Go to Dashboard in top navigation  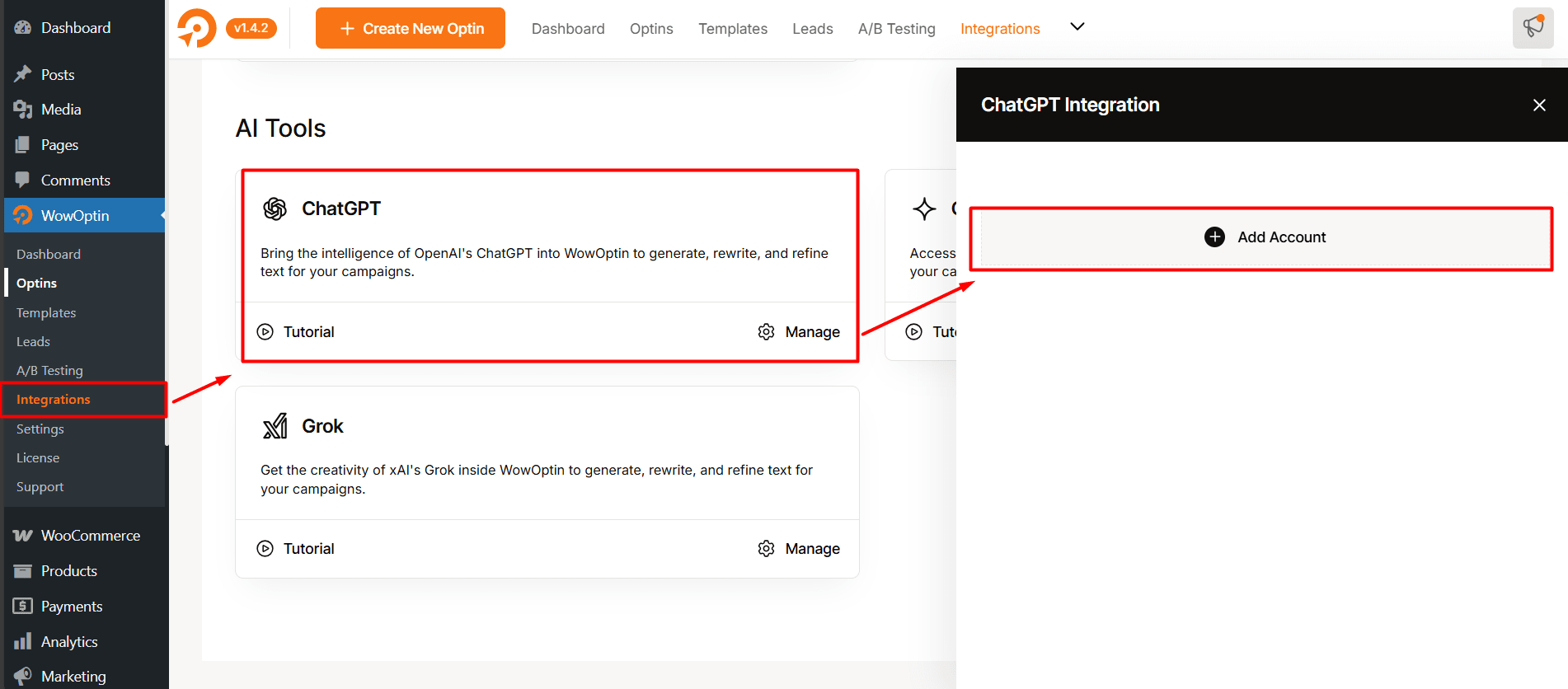(x=568, y=29)
